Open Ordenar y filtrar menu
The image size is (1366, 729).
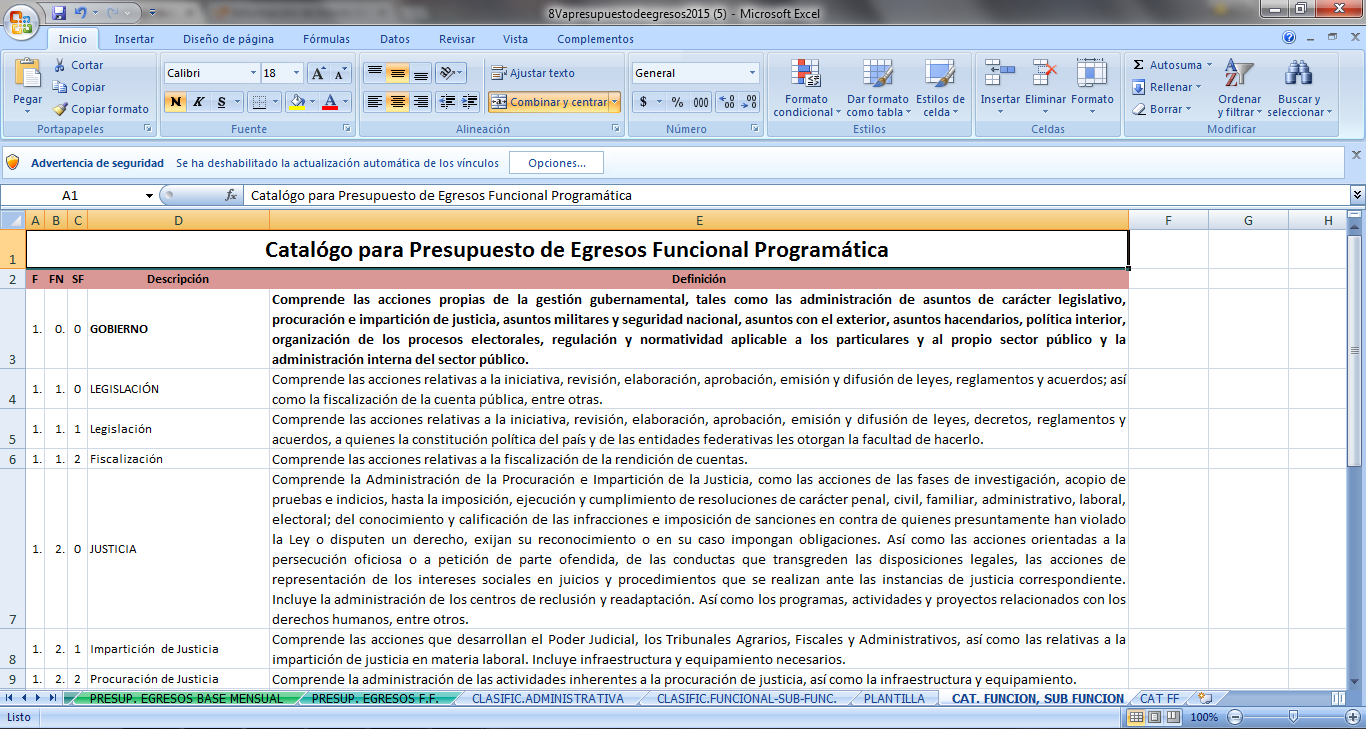click(x=1239, y=88)
